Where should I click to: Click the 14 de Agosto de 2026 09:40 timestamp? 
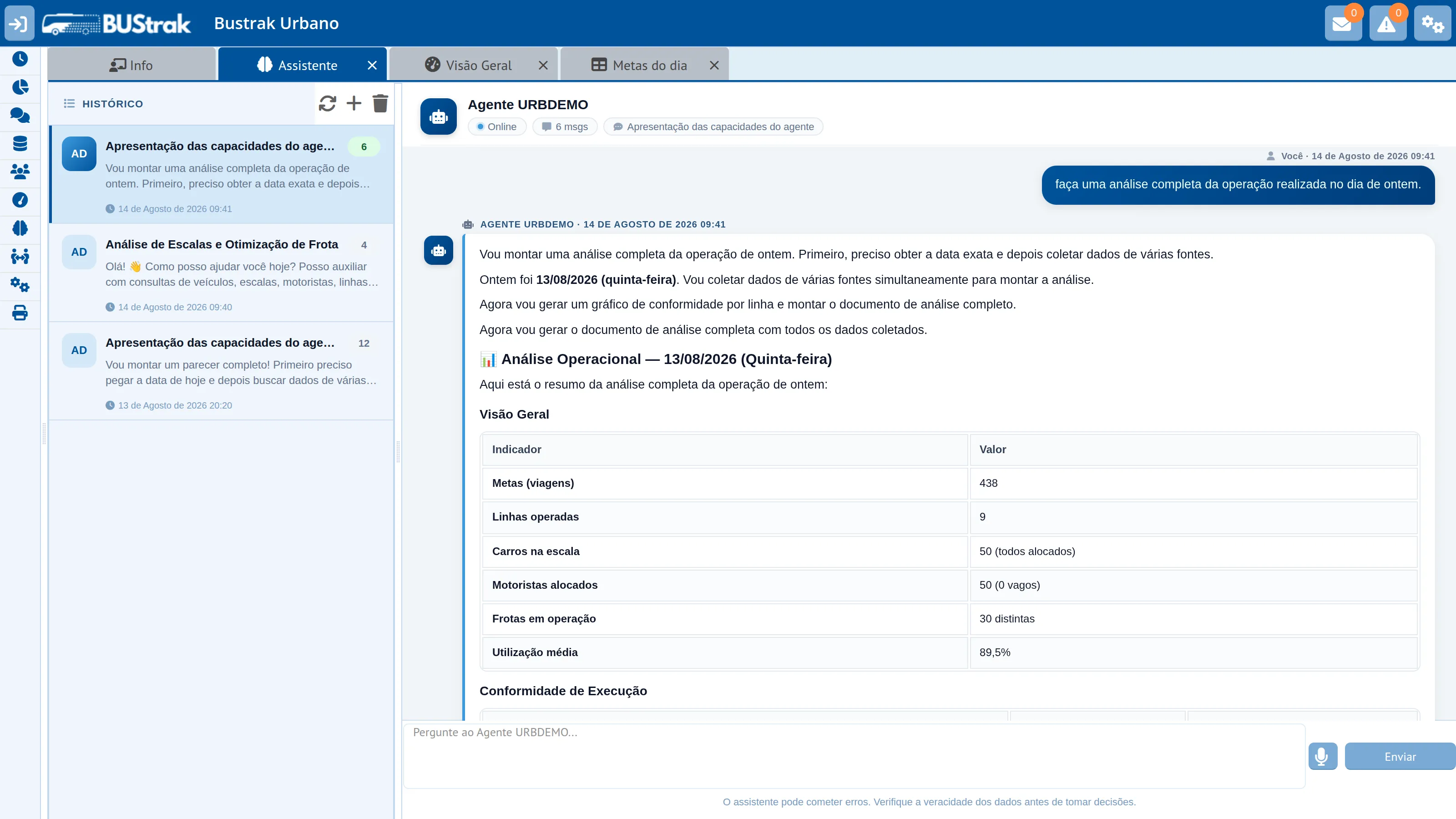click(175, 307)
